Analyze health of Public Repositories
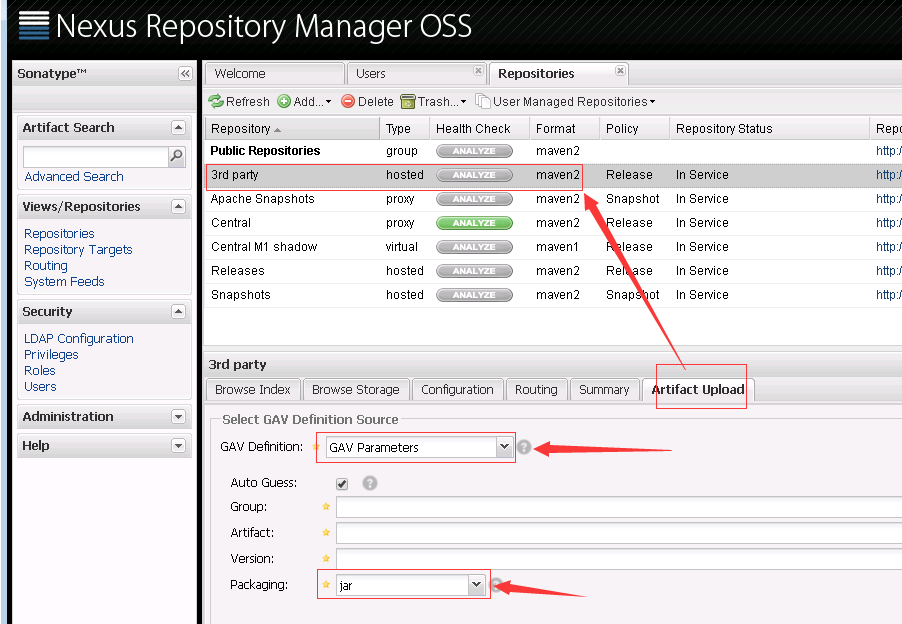The width and height of the screenshot is (902, 624). (474, 151)
